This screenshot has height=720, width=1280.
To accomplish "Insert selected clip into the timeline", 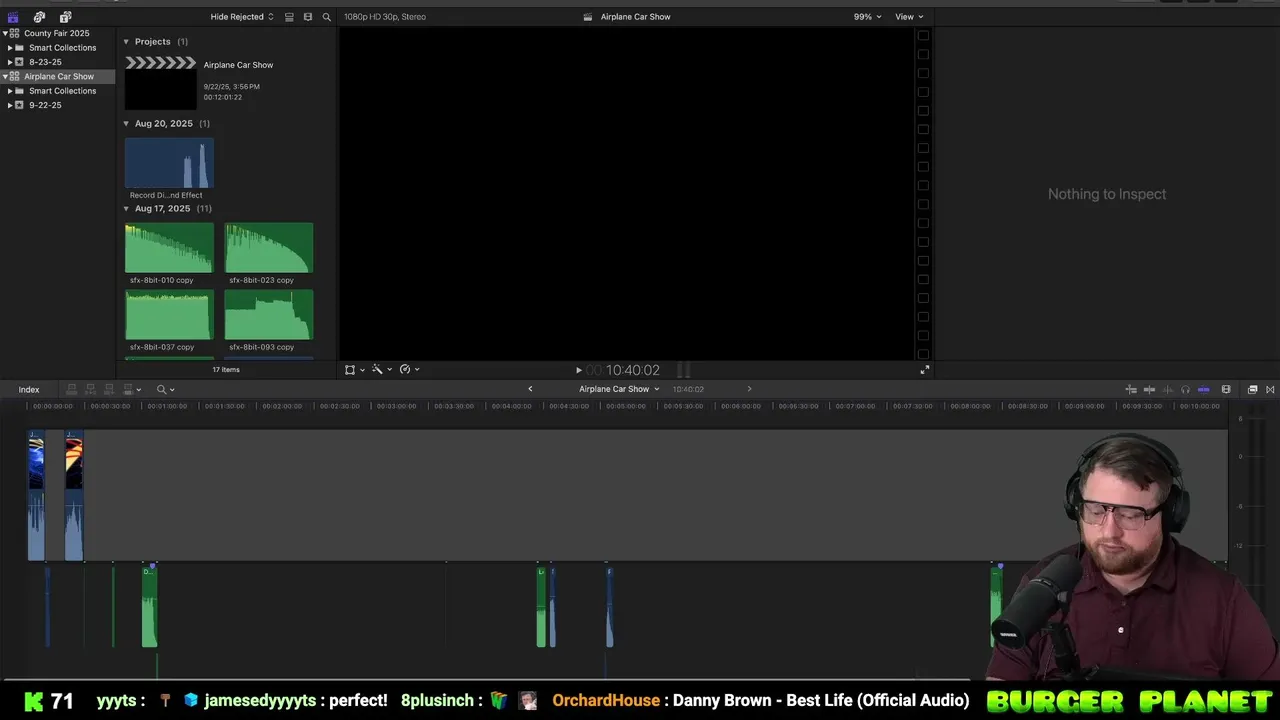I will pyautogui.click(x=90, y=389).
